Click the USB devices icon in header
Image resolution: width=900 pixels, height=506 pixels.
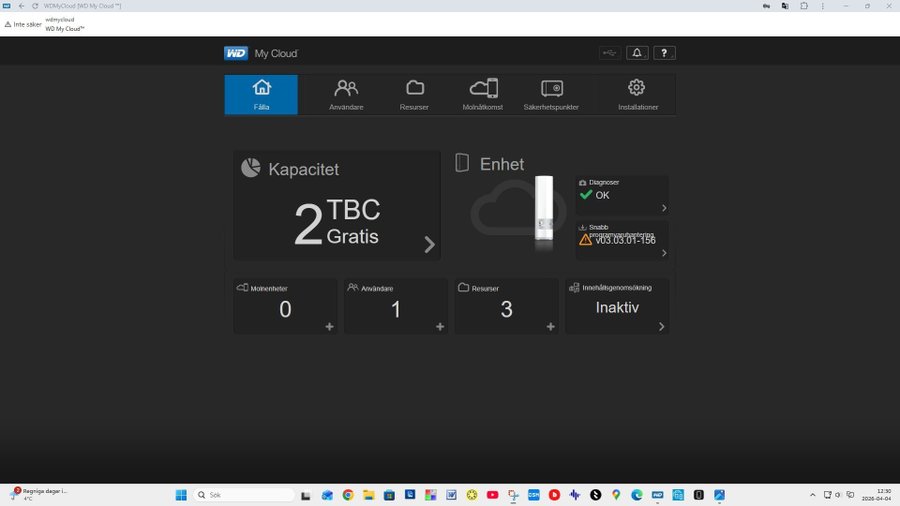click(610, 53)
